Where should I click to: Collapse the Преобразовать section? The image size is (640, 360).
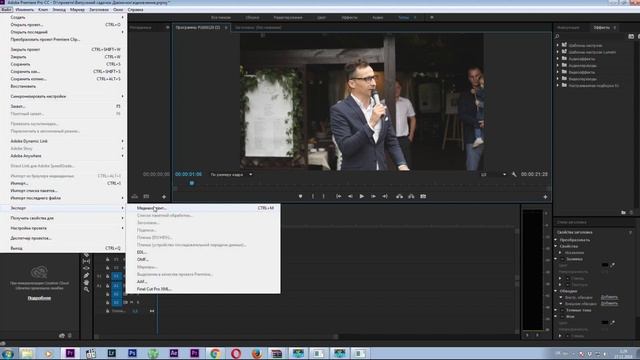tap(556, 240)
